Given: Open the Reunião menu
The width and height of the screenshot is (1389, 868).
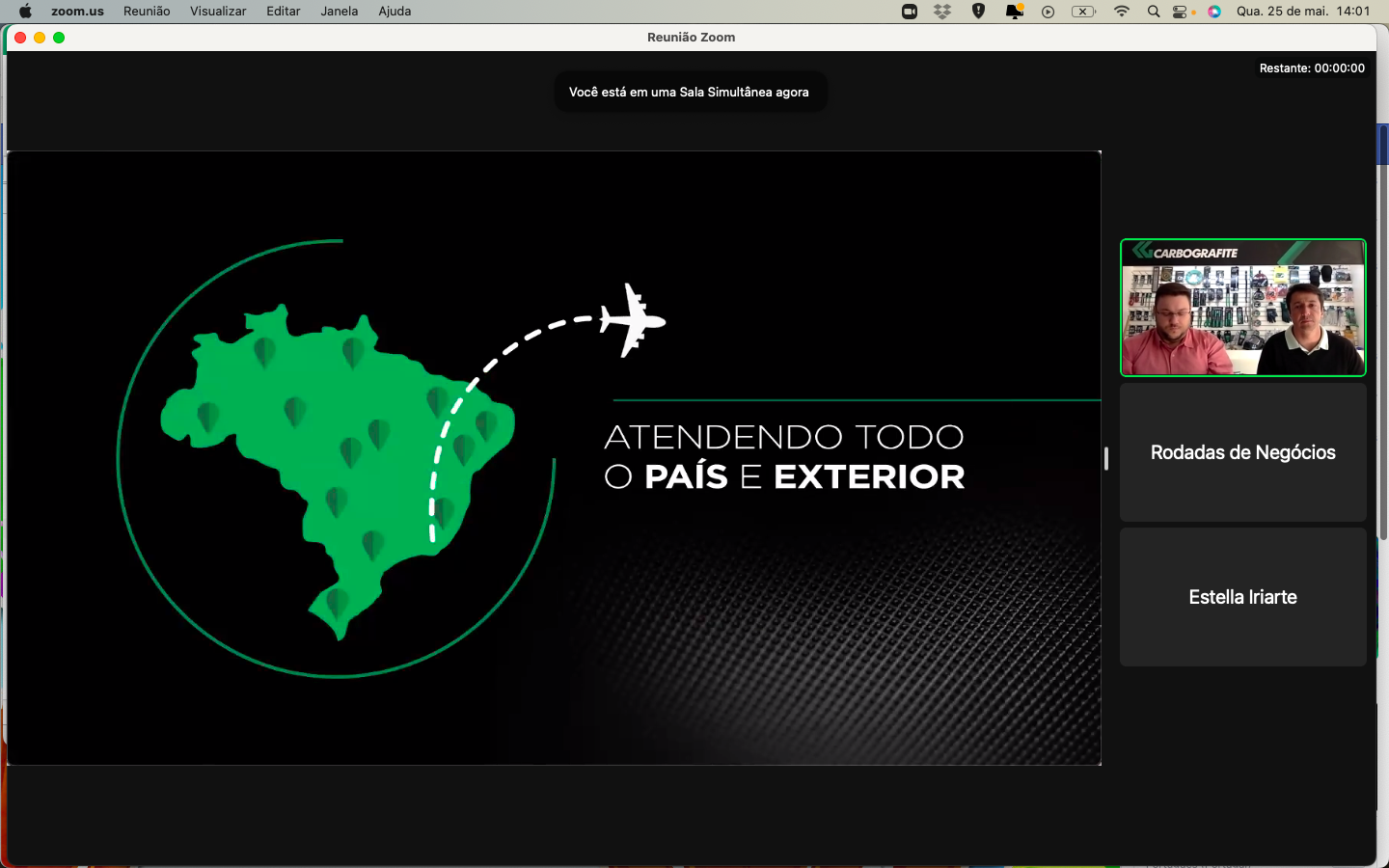Looking at the screenshot, I should pyautogui.click(x=147, y=12).
